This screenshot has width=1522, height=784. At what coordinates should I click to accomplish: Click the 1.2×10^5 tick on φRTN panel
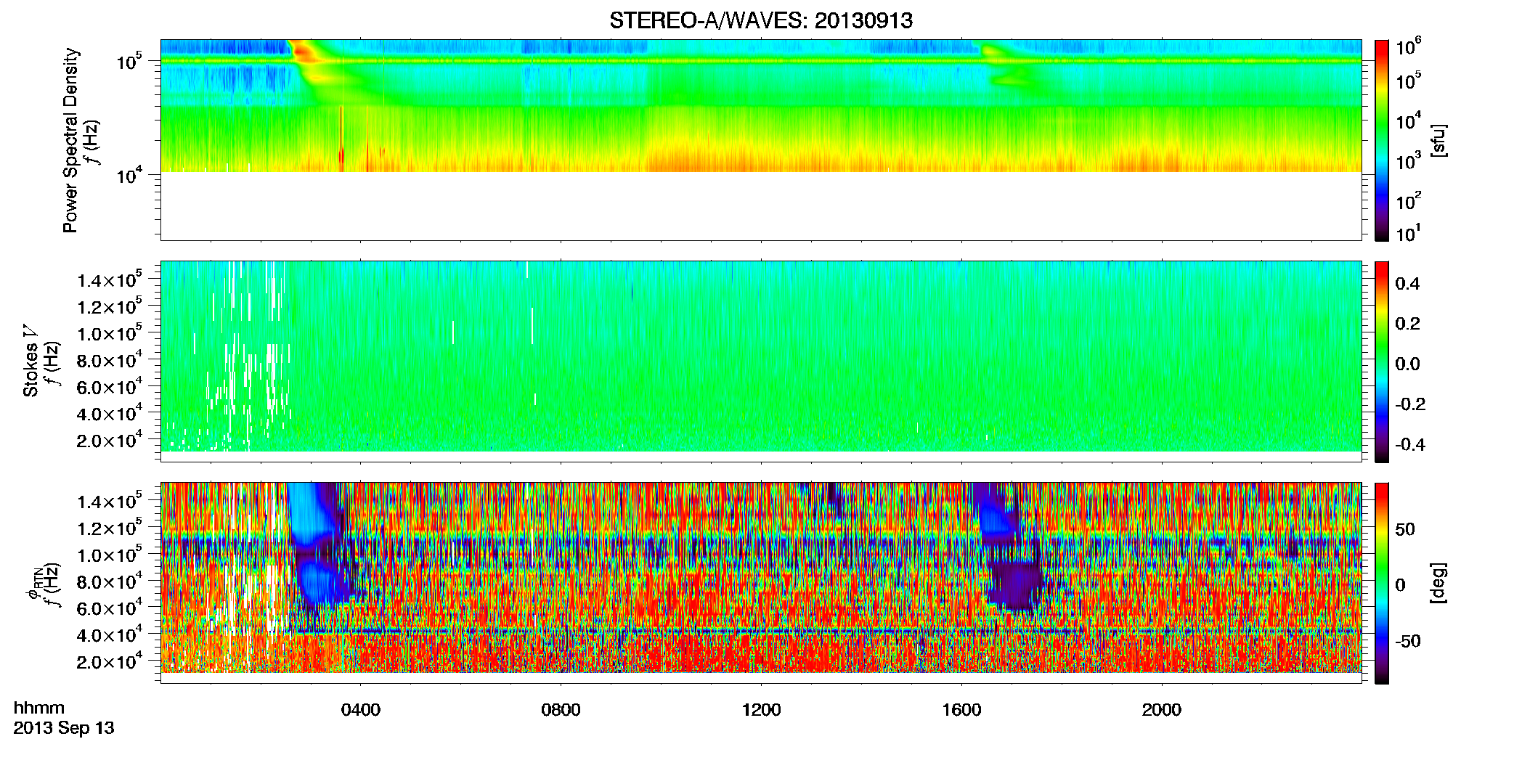[110, 528]
